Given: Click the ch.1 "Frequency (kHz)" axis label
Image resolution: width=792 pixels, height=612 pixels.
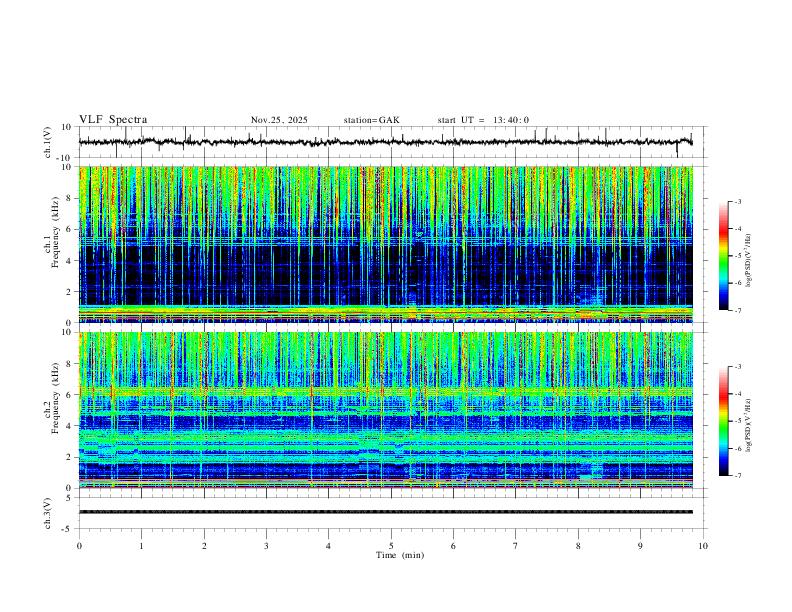Looking at the screenshot, I should click(x=56, y=233).
